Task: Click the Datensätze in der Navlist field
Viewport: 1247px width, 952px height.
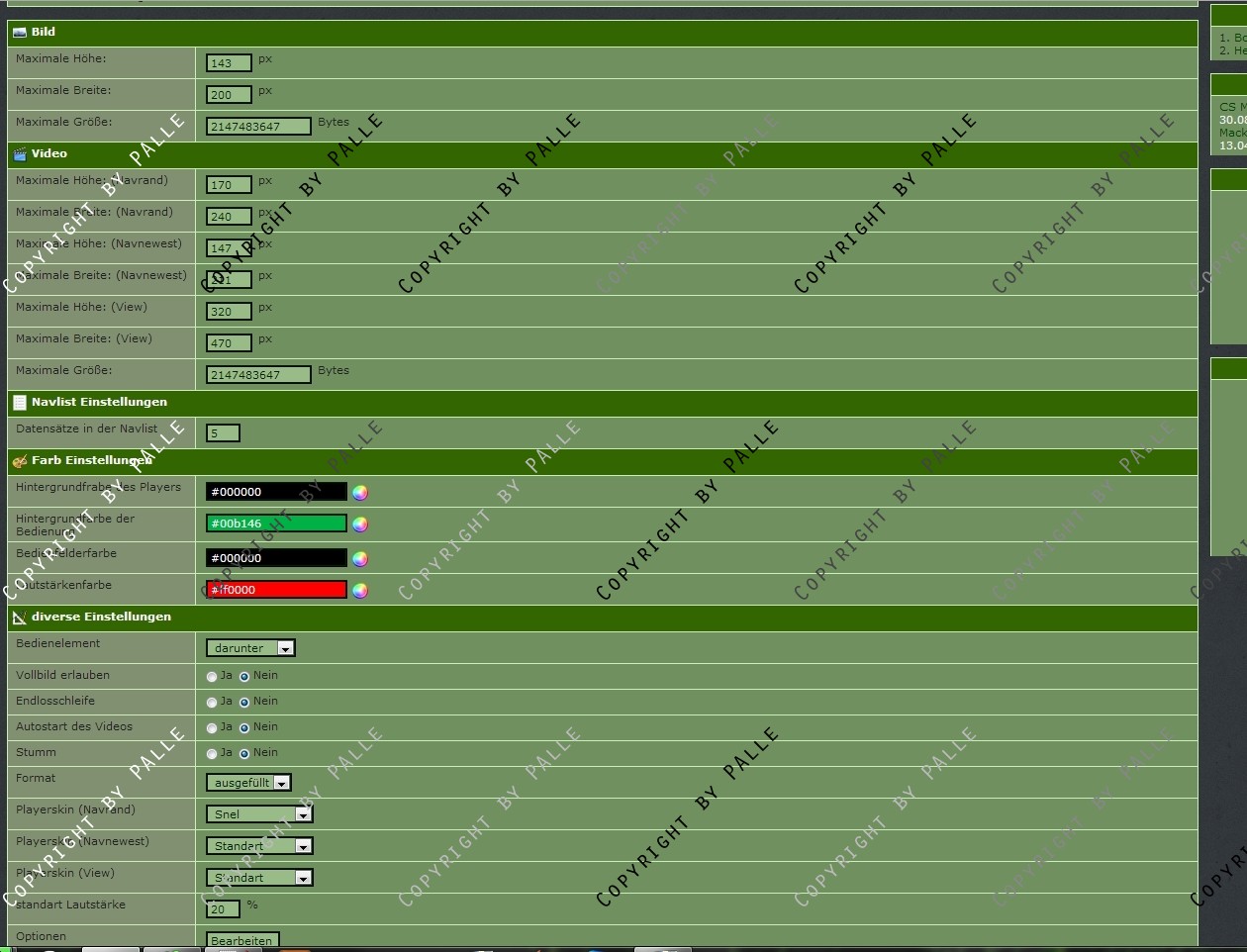Action: point(223,433)
